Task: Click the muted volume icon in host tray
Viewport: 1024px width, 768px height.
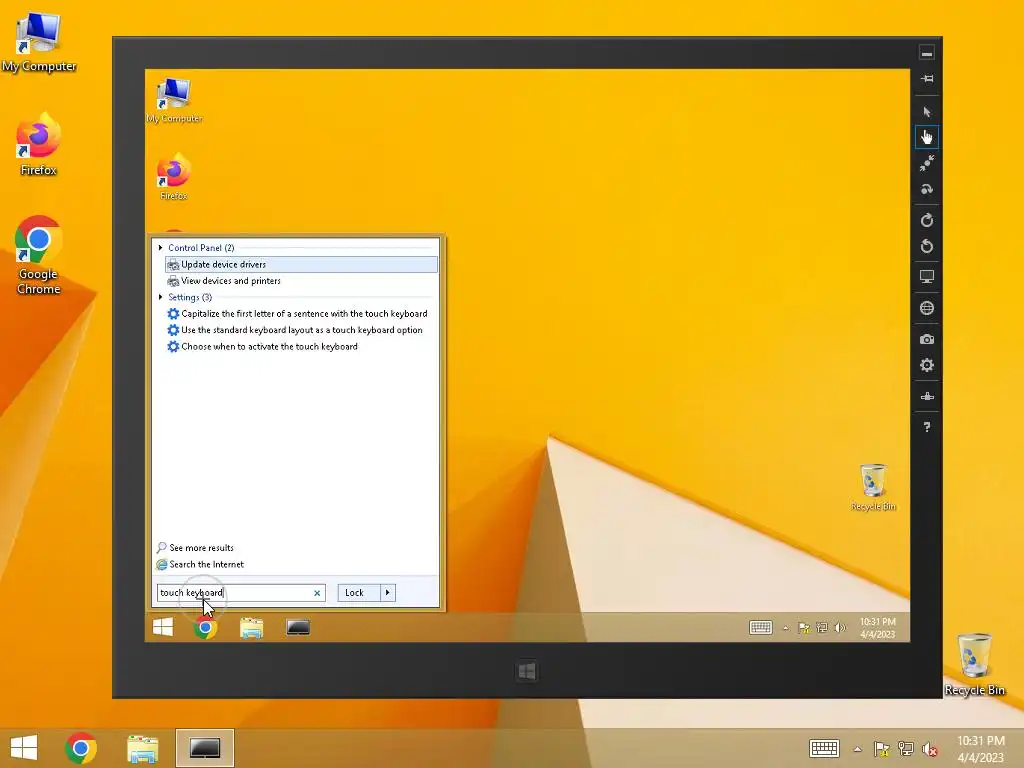Action: [x=929, y=749]
